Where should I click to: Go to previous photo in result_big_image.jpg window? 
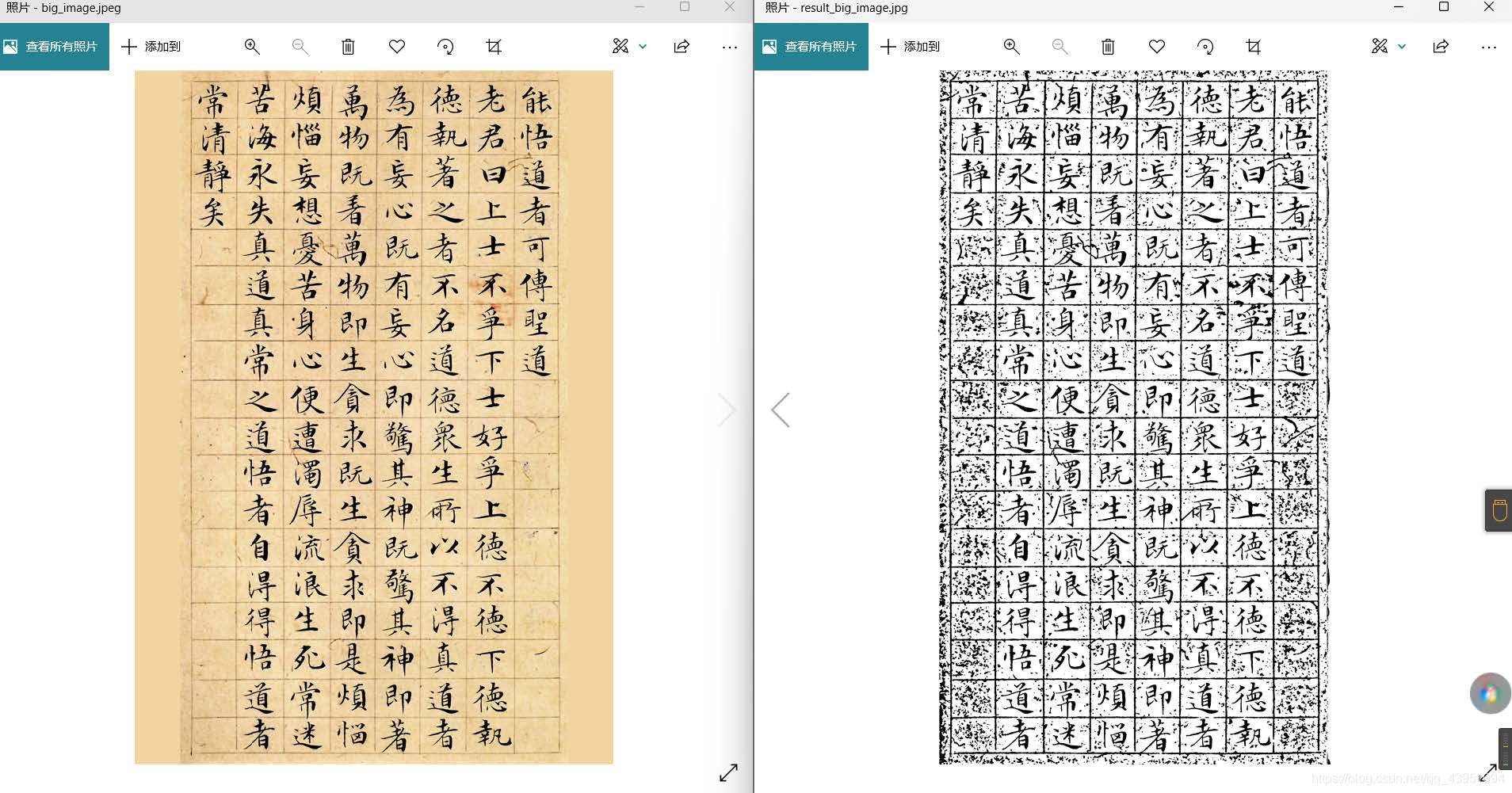pyautogui.click(x=781, y=410)
